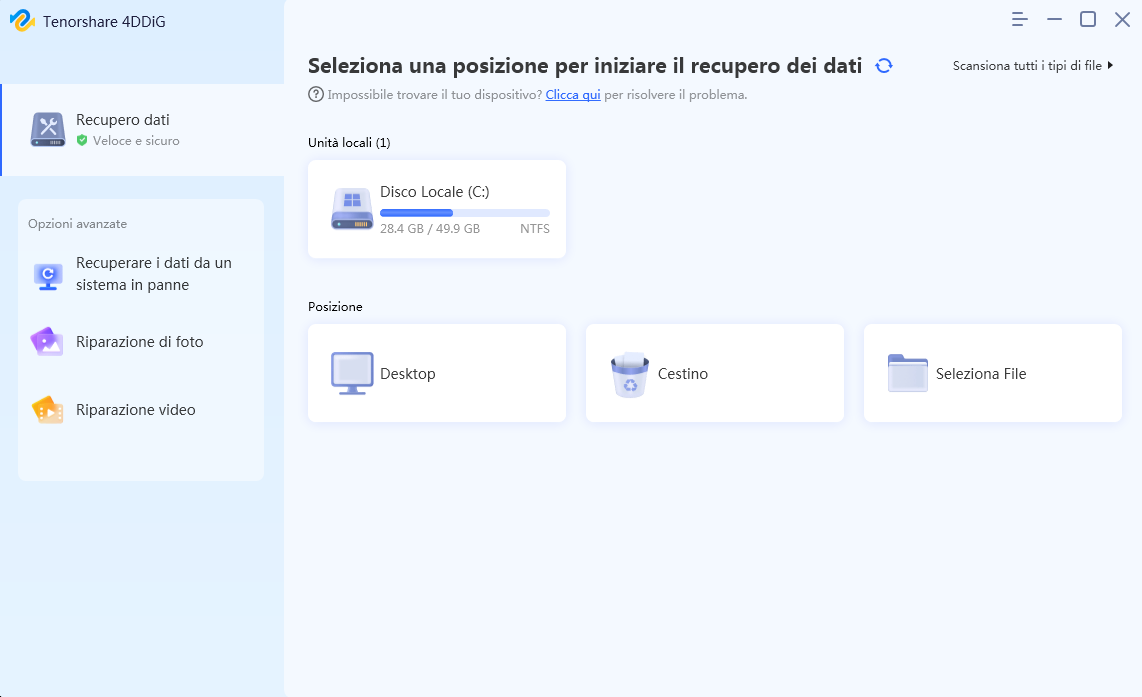The image size is (1142, 697).
Task: Click the arrow next to Scansiona tutti
Action: pos(1110,66)
